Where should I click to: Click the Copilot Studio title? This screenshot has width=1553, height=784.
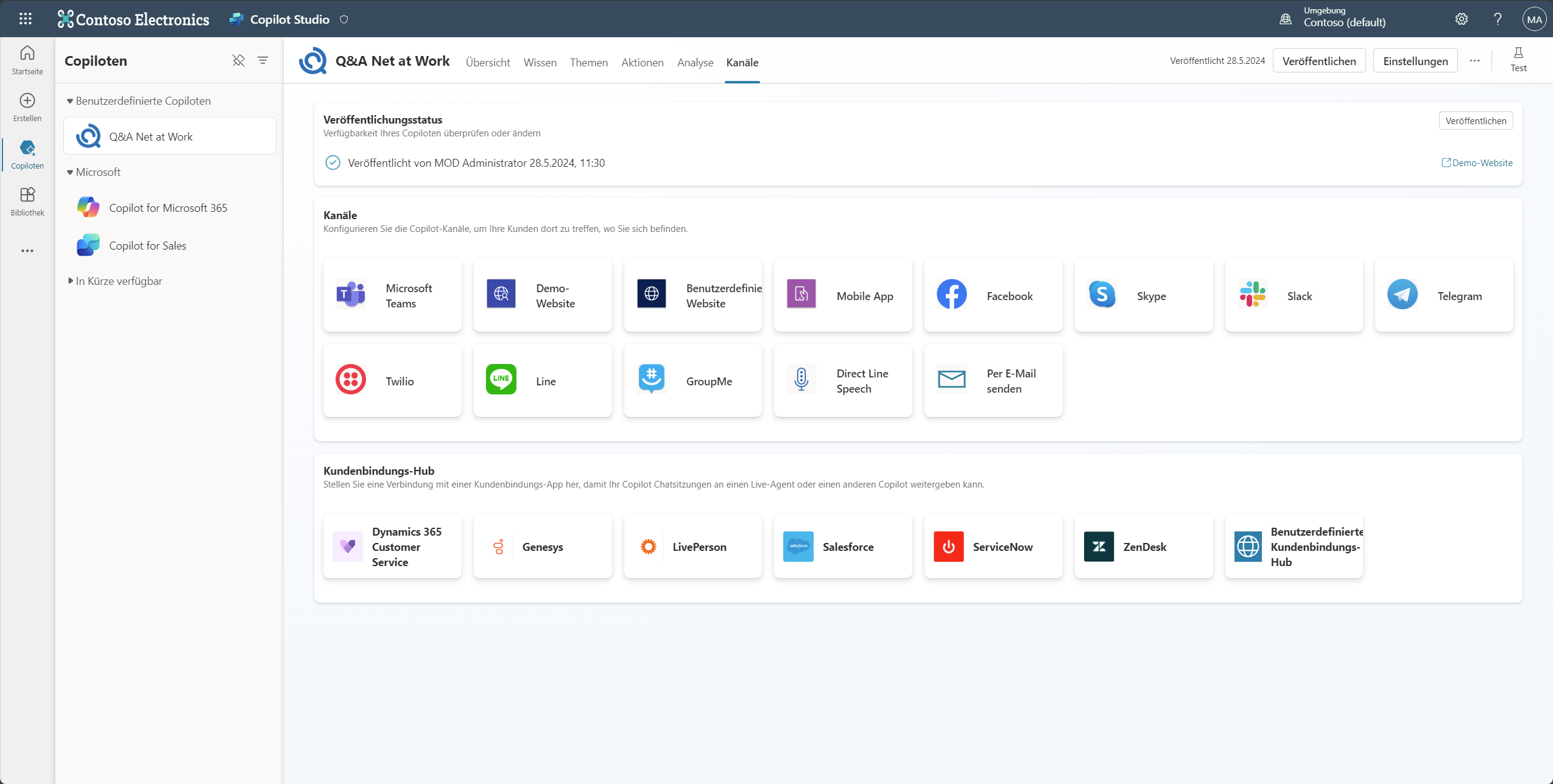point(289,19)
